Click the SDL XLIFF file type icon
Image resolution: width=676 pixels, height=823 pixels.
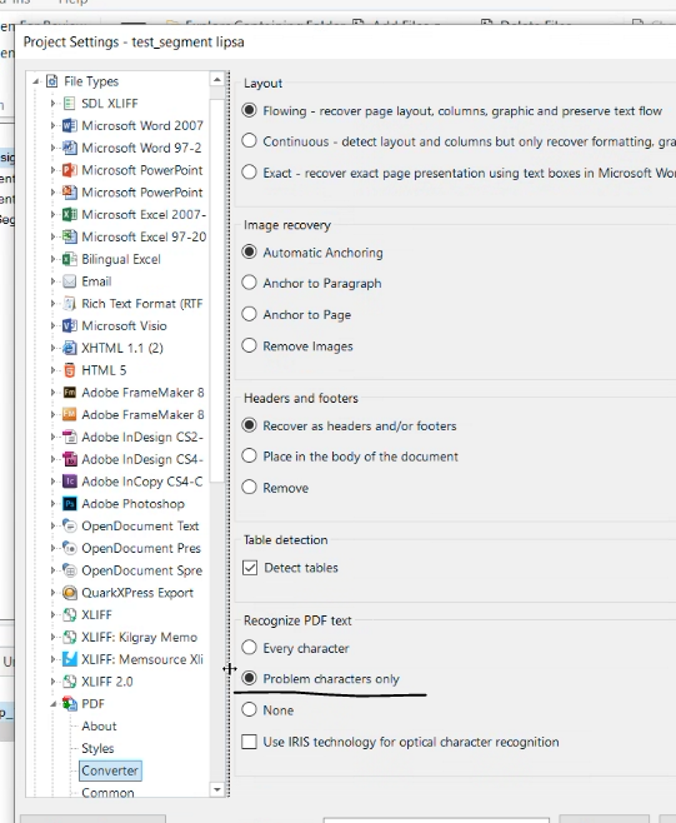(69, 103)
